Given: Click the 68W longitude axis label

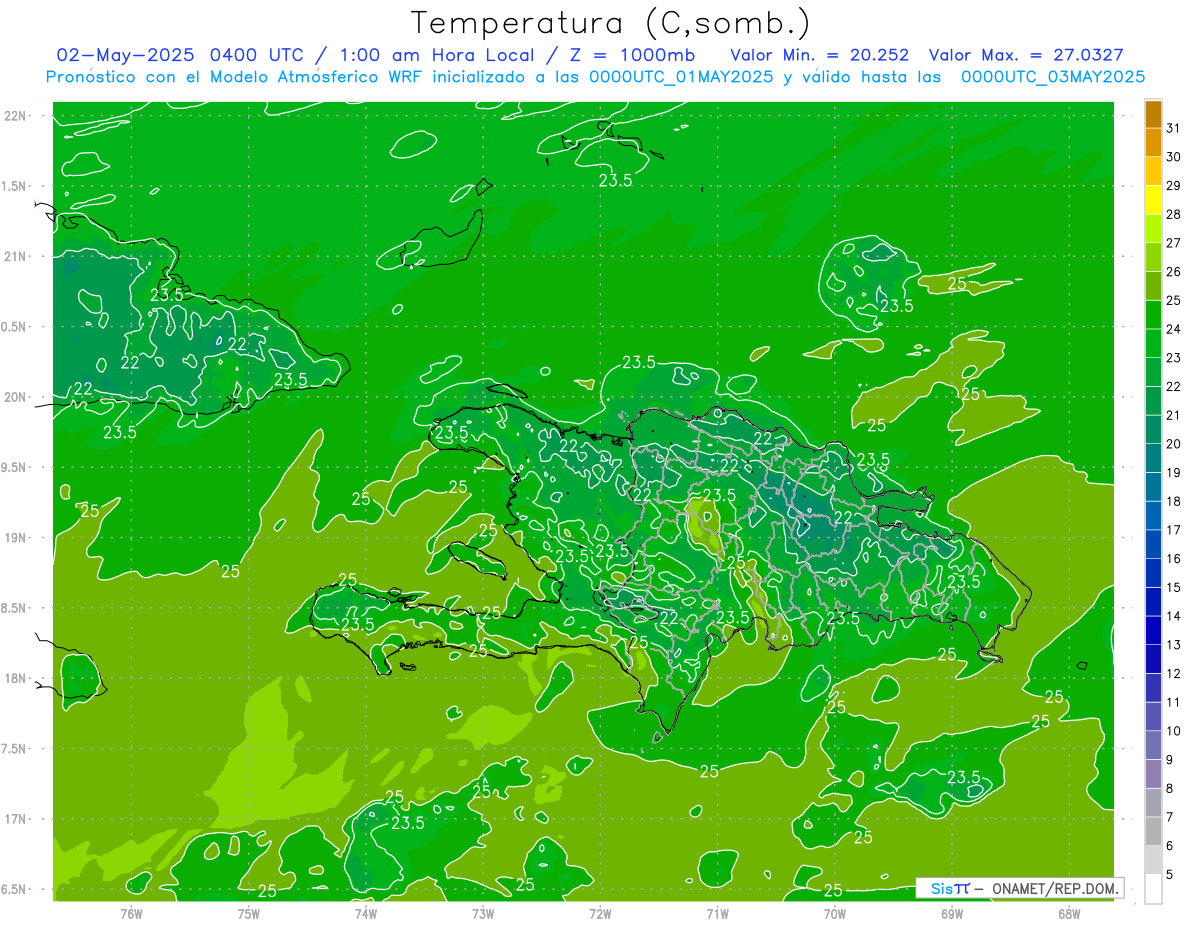Looking at the screenshot, I should click(x=1069, y=914).
